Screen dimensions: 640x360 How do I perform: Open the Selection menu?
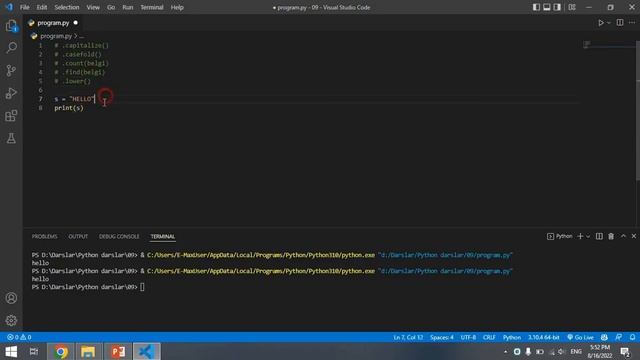(67, 7)
